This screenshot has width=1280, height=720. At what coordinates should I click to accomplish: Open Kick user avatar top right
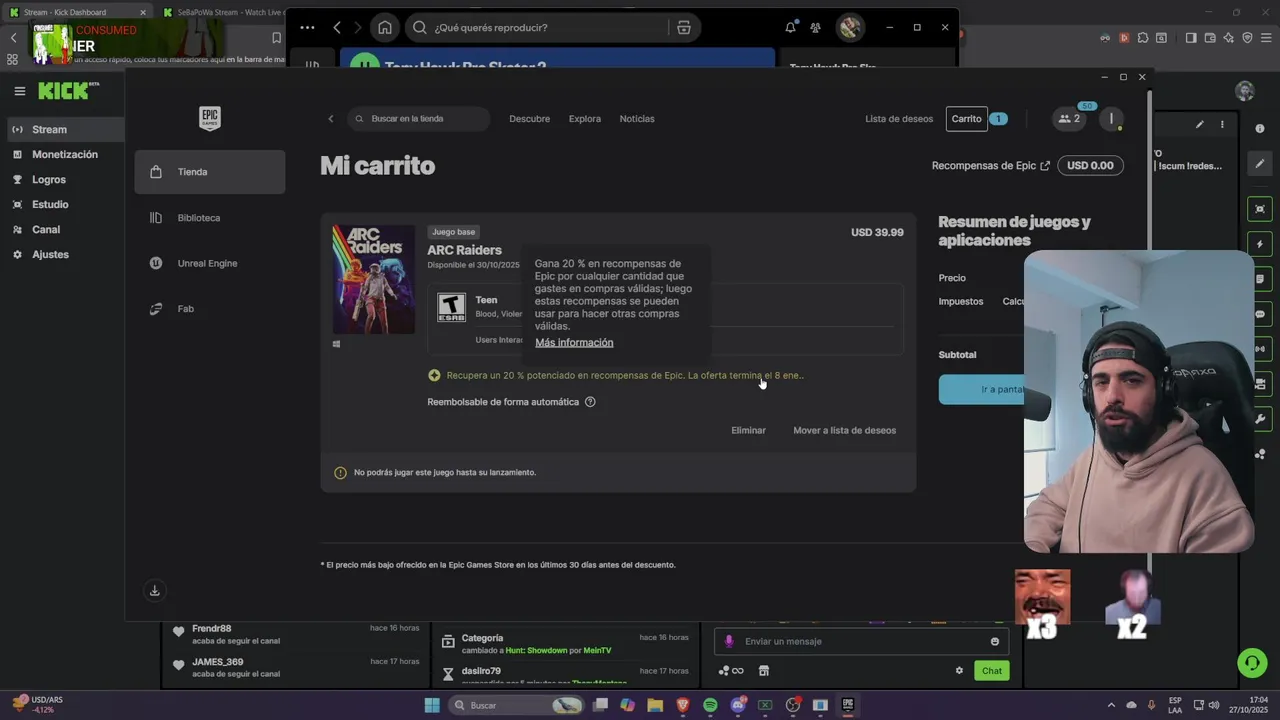[1245, 91]
